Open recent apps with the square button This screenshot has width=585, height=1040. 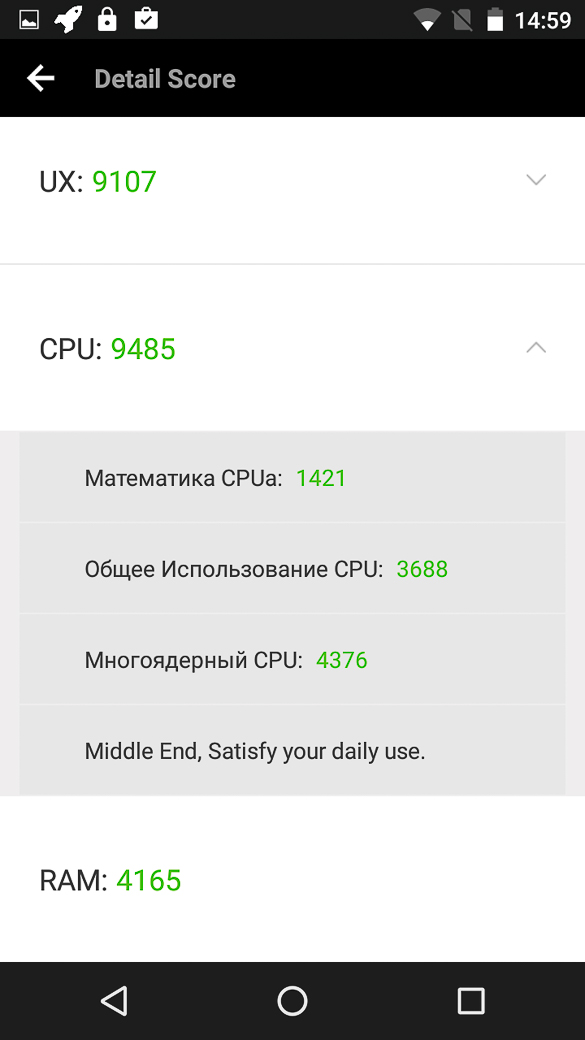pos(471,1001)
